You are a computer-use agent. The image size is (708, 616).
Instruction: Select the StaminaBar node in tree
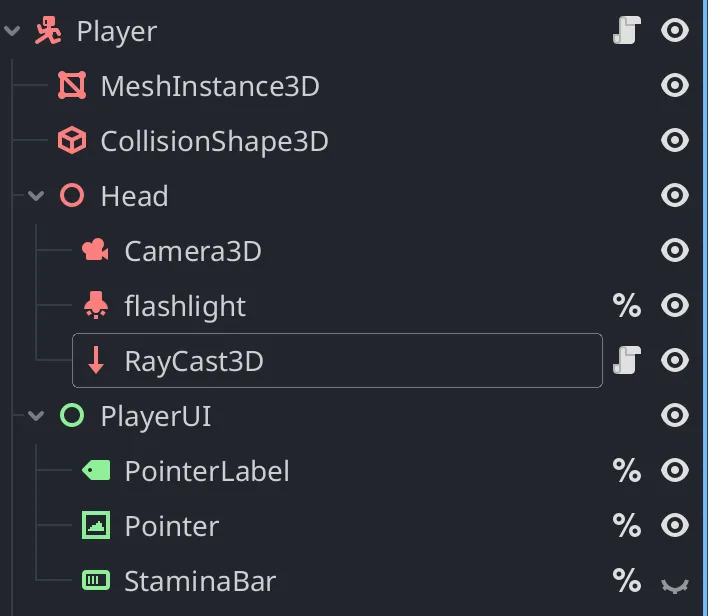coord(200,581)
